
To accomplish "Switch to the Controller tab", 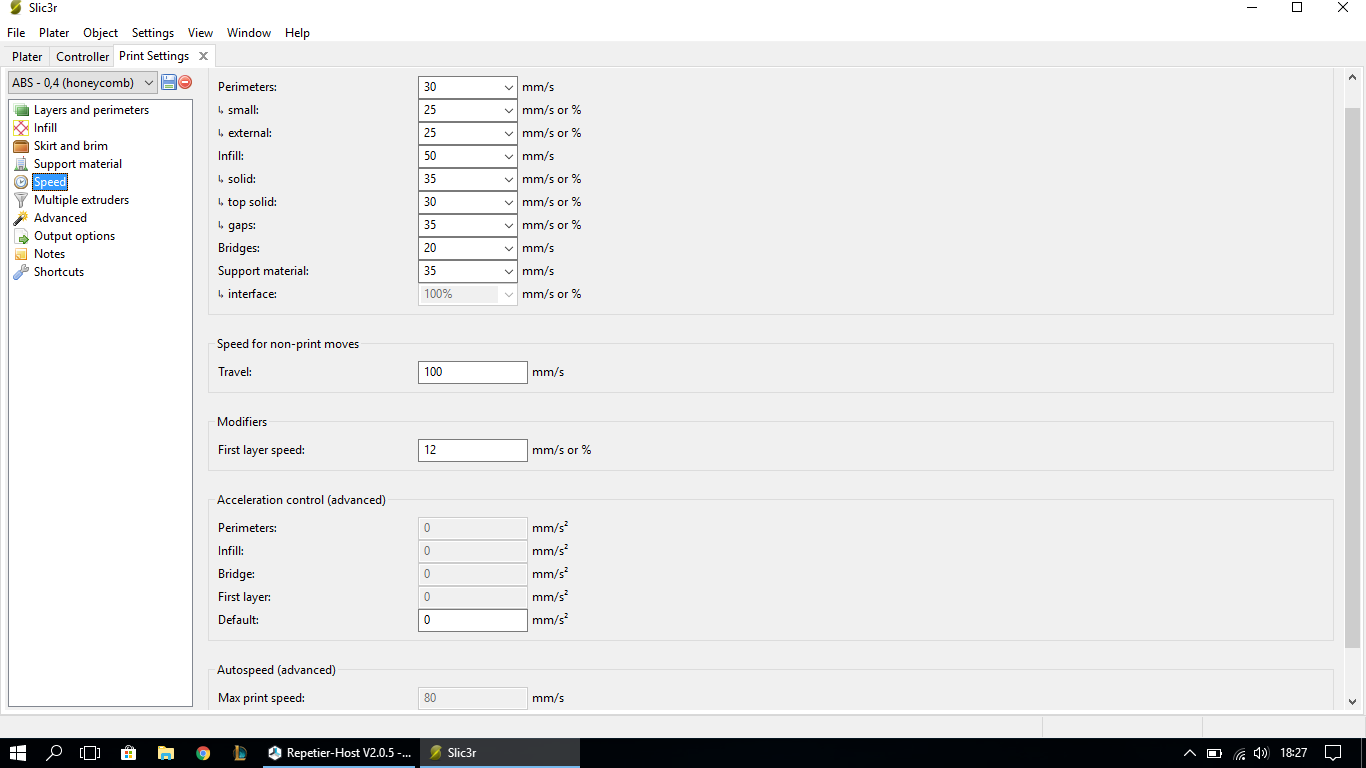I will 82,57.
